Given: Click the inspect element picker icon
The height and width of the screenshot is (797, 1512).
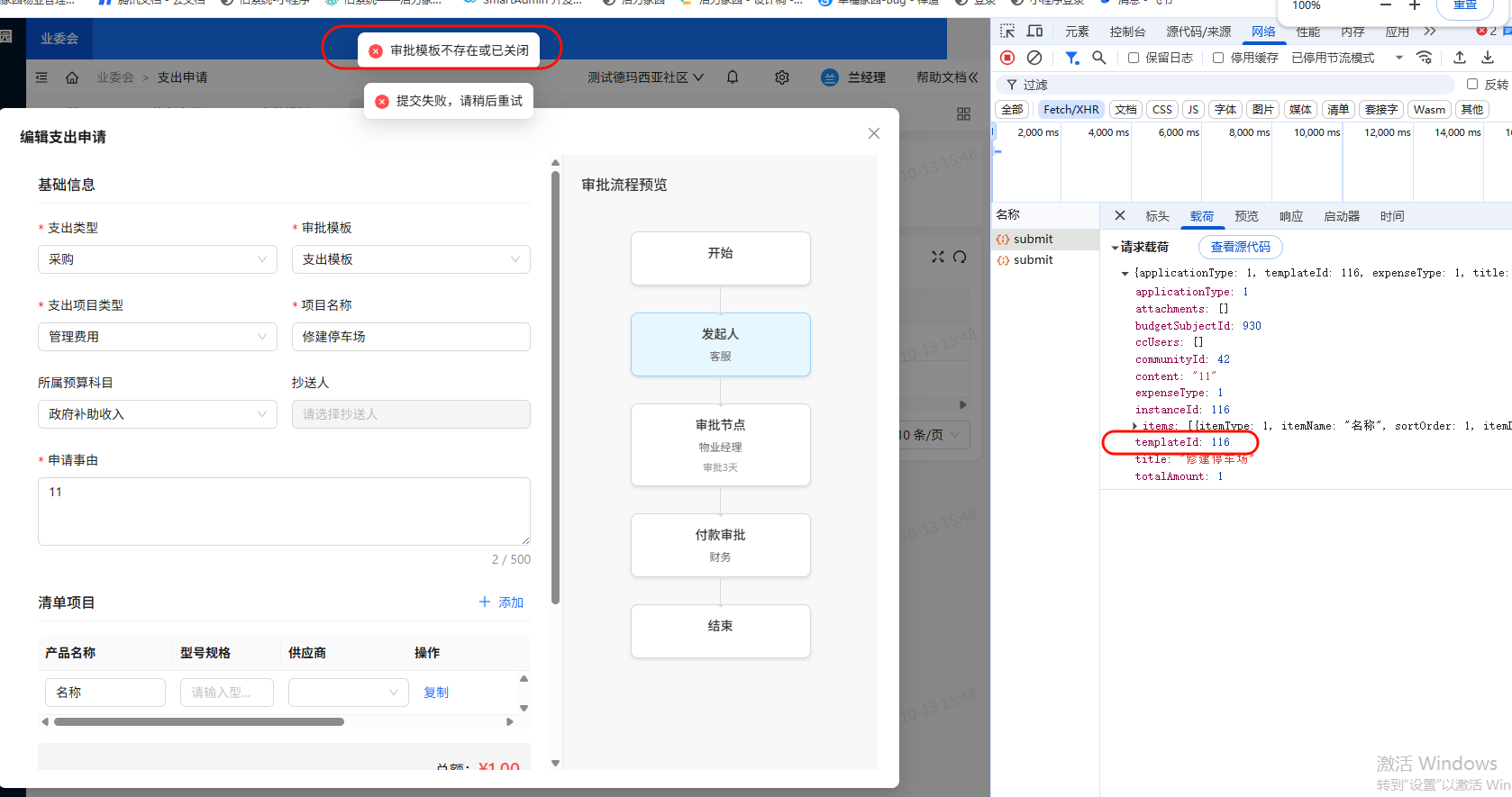Looking at the screenshot, I should pos(1007,32).
